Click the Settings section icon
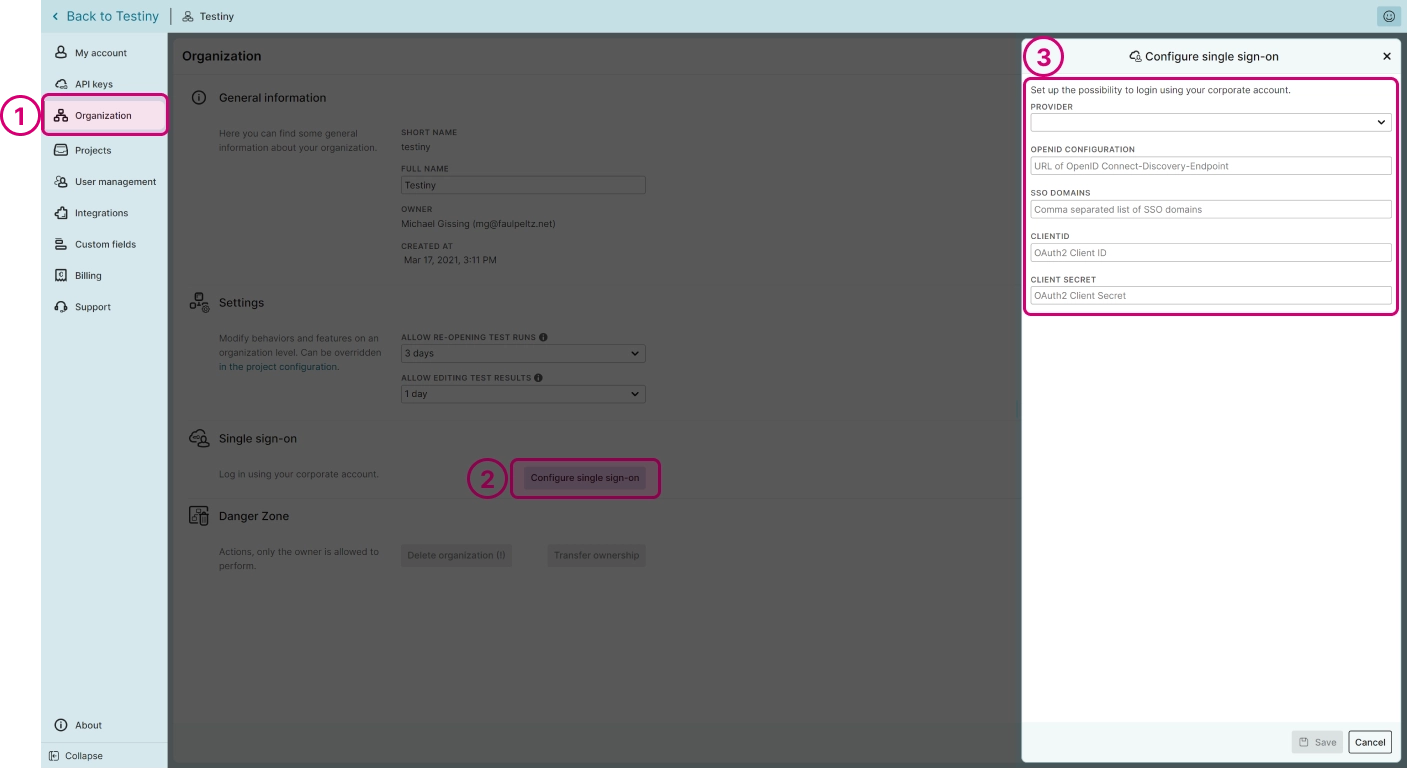Image resolution: width=1407 pixels, height=769 pixels. (199, 302)
